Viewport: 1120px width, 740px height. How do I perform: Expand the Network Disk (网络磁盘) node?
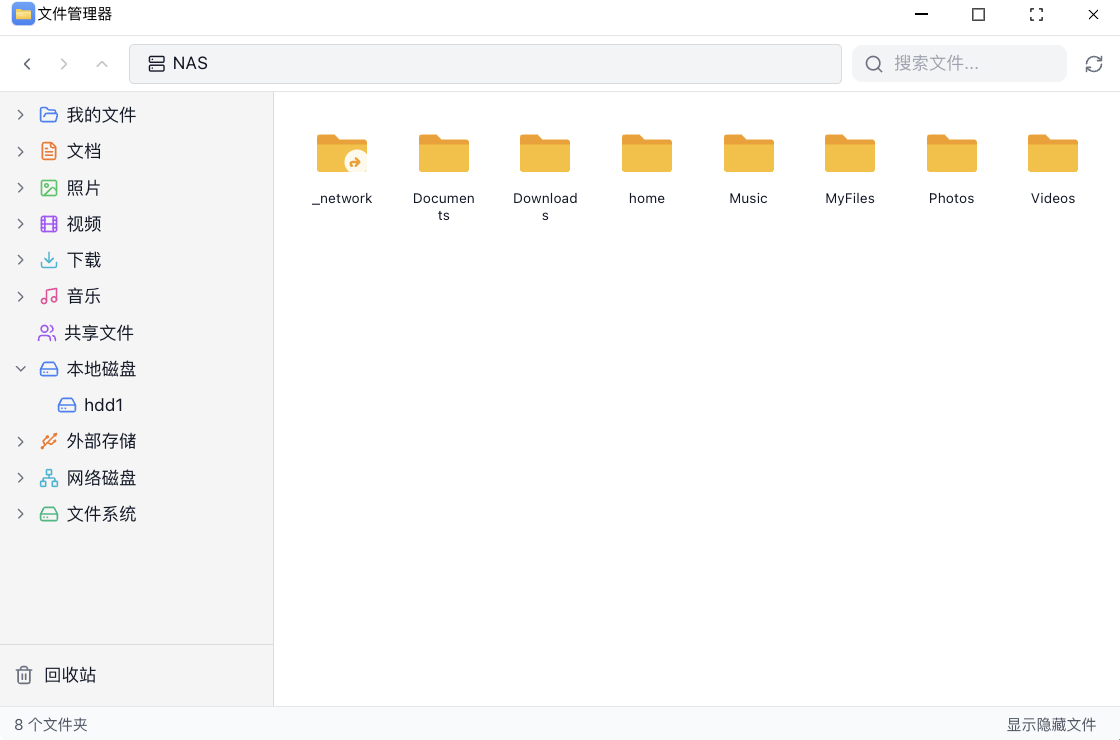point(21,478)
